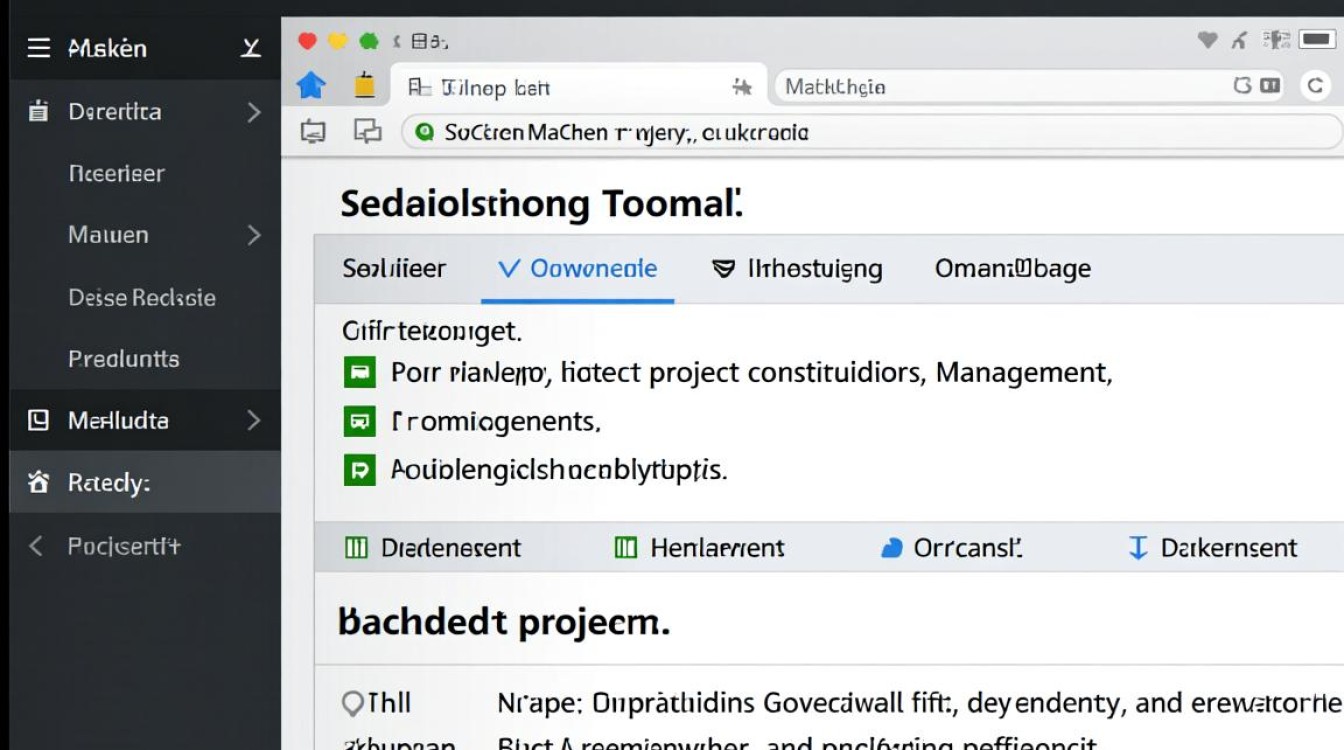This screenshot has height=750, width=1344.
Task: Click the green site icon in address bar
Action: pyautogui.click(x=424, y=132)
